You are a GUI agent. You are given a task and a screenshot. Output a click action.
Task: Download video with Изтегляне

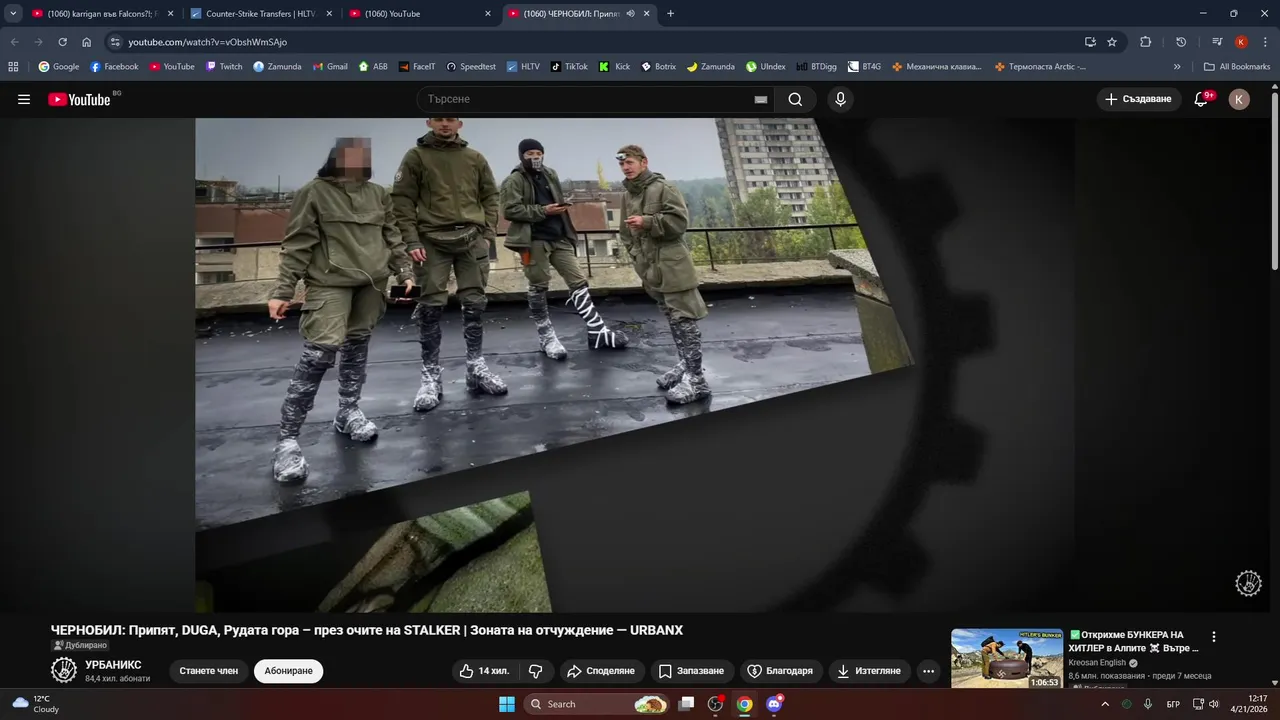point(869,671)
